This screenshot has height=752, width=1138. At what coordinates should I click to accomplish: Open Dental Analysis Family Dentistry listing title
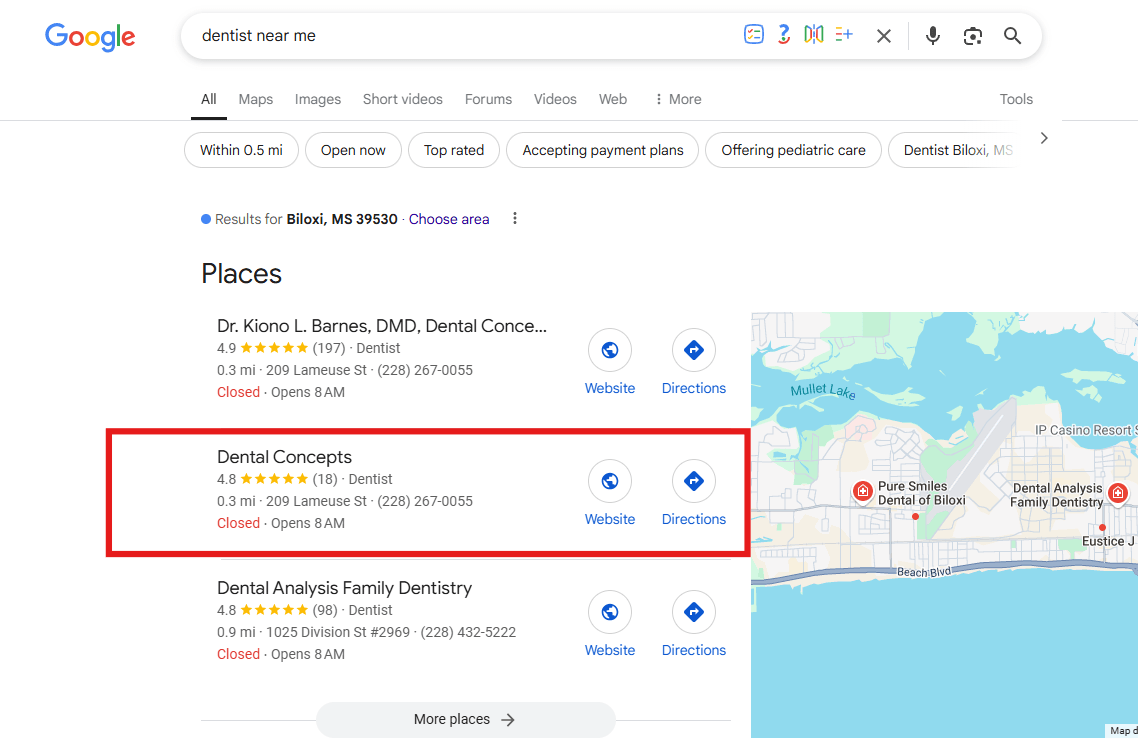tap(345, 588)
